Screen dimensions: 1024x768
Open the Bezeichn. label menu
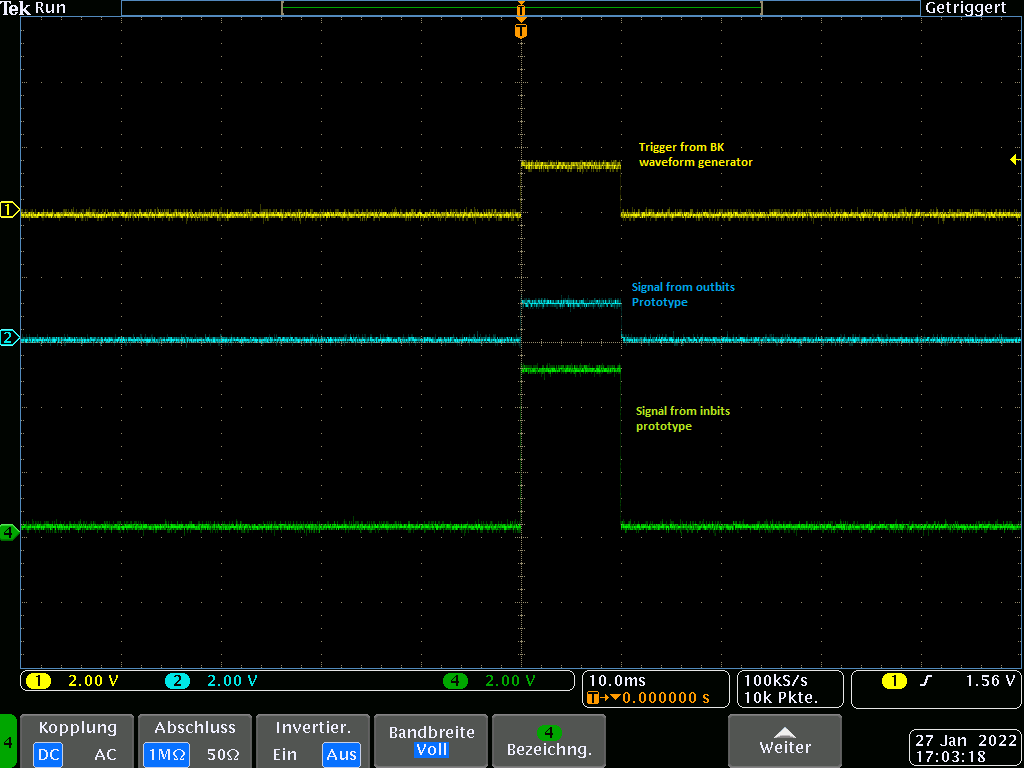tap(549, 741)
